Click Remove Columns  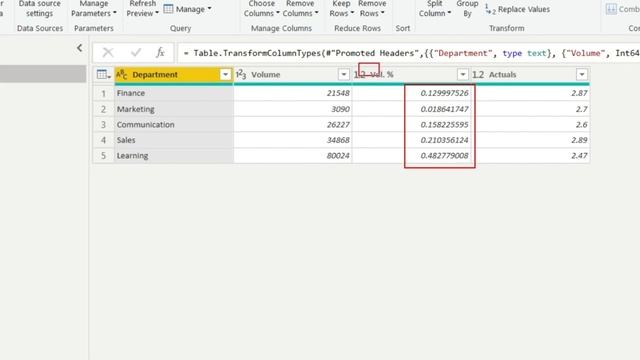click(300, 9)
